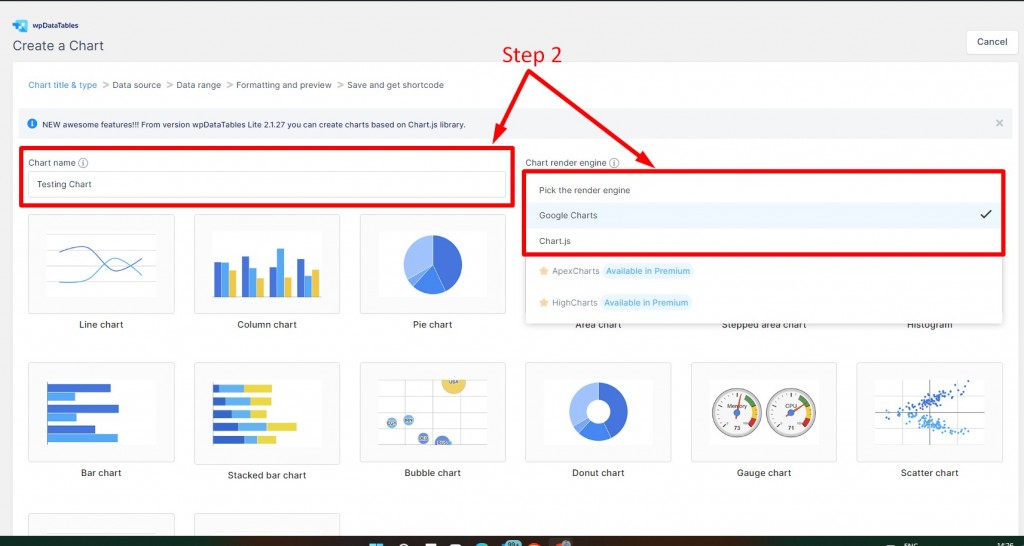Screen dimensions: 1024x546
Task: Pick the Column chart thumbnail
Action: pos(267,264)
